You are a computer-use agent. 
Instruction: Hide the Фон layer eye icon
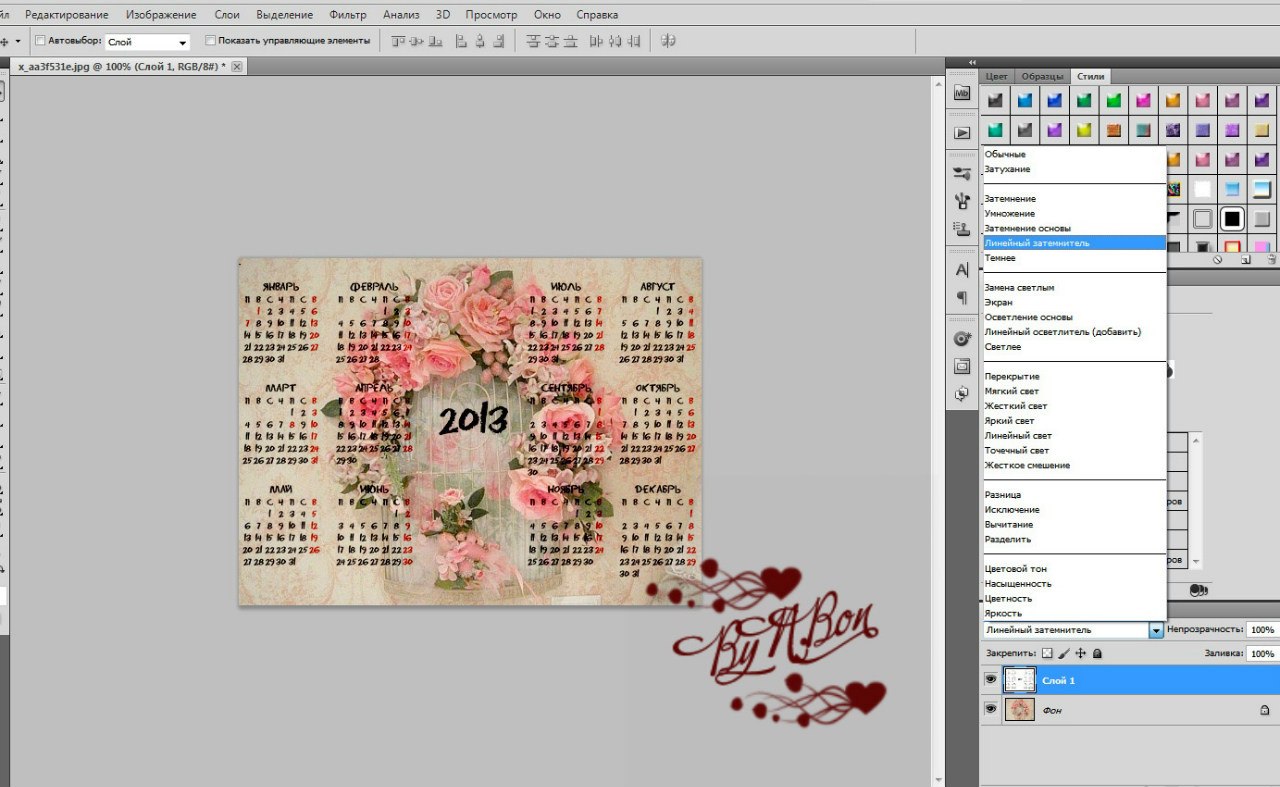pyautogui.click(x=990, y=709)
